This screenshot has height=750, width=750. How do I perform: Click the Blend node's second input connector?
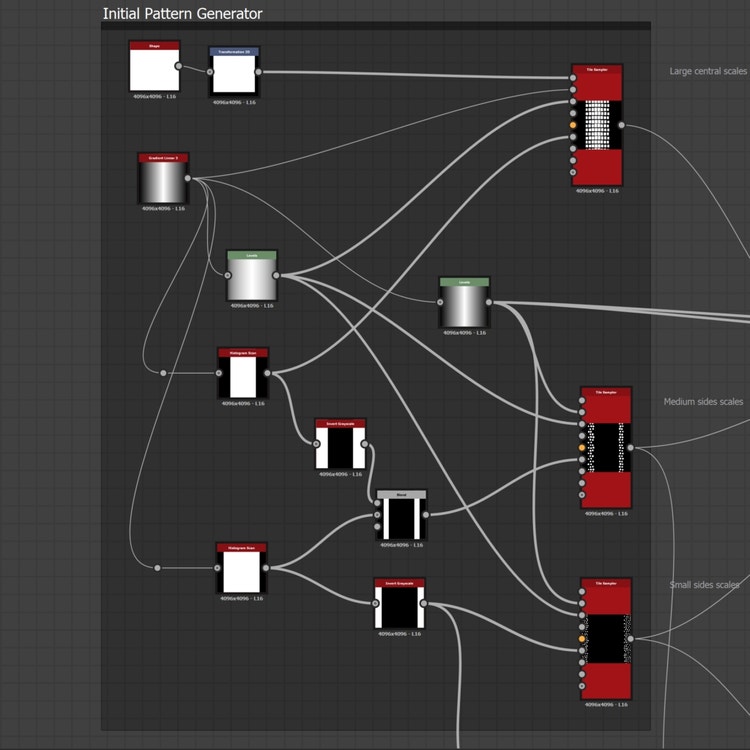pos(377,515)
